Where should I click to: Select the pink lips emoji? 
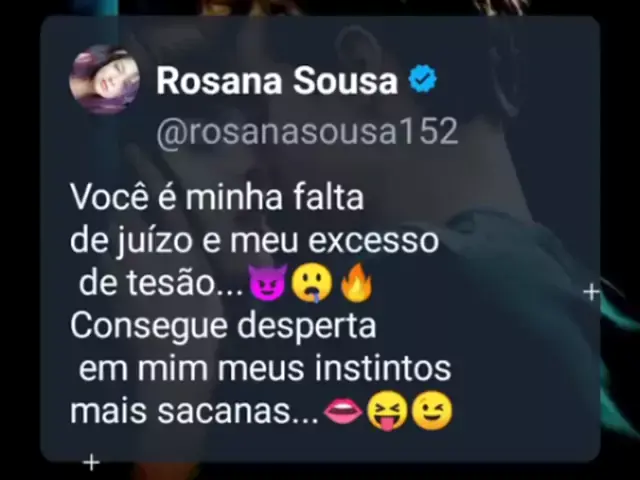pos(343,412)
